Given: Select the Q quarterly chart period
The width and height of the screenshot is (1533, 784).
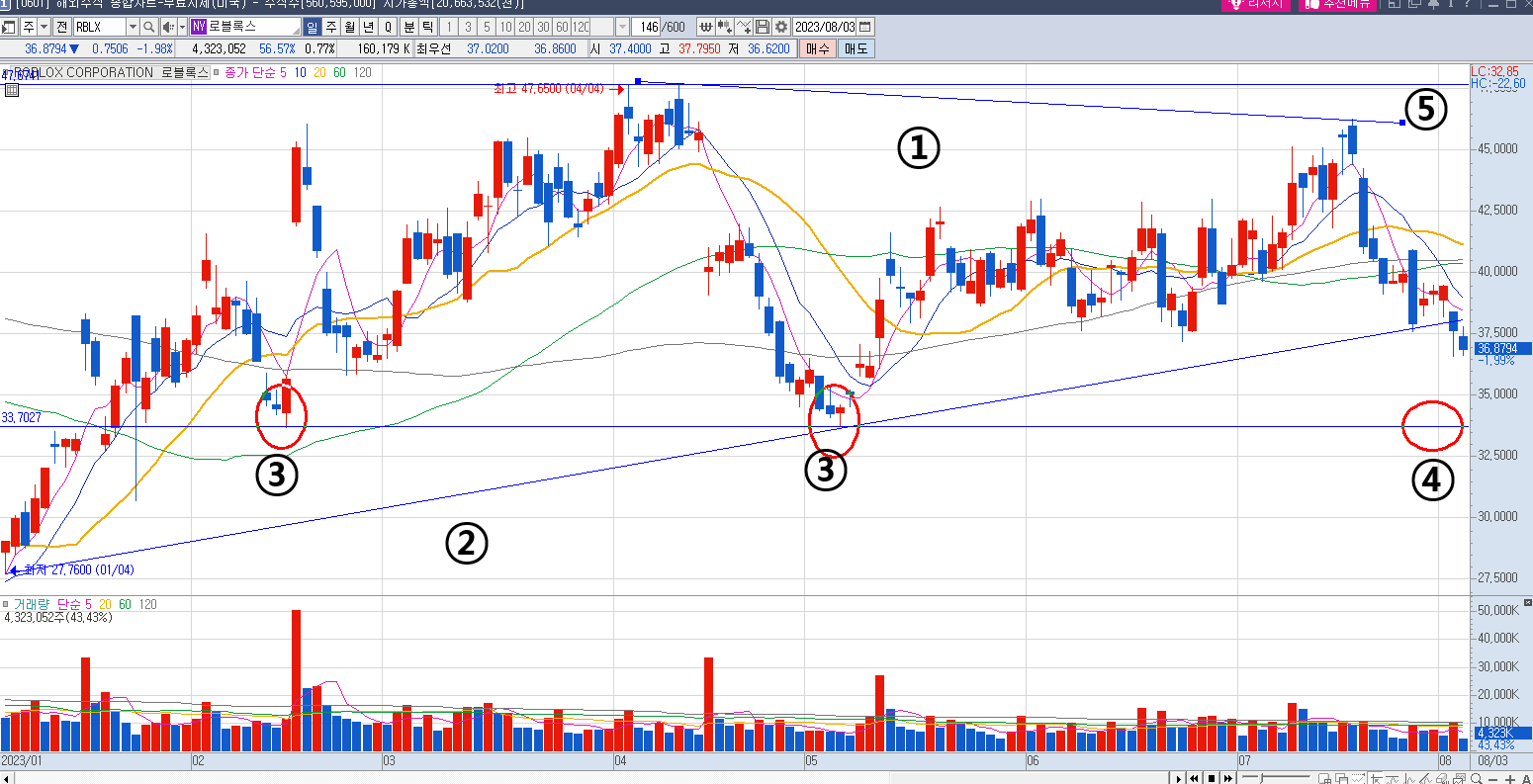Looking at the screenshot, I should pyautogui.click(x=388, y=27).
